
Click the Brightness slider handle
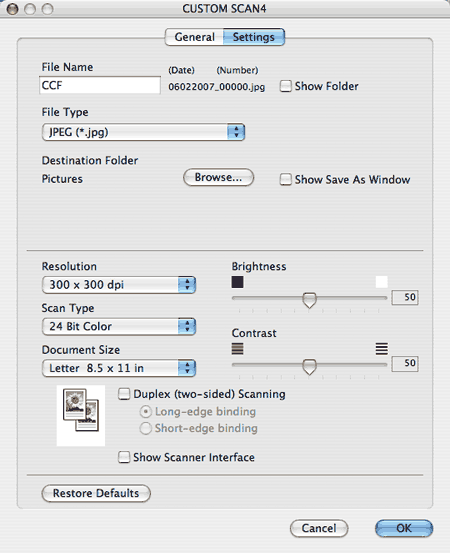(x=310, y=300)
